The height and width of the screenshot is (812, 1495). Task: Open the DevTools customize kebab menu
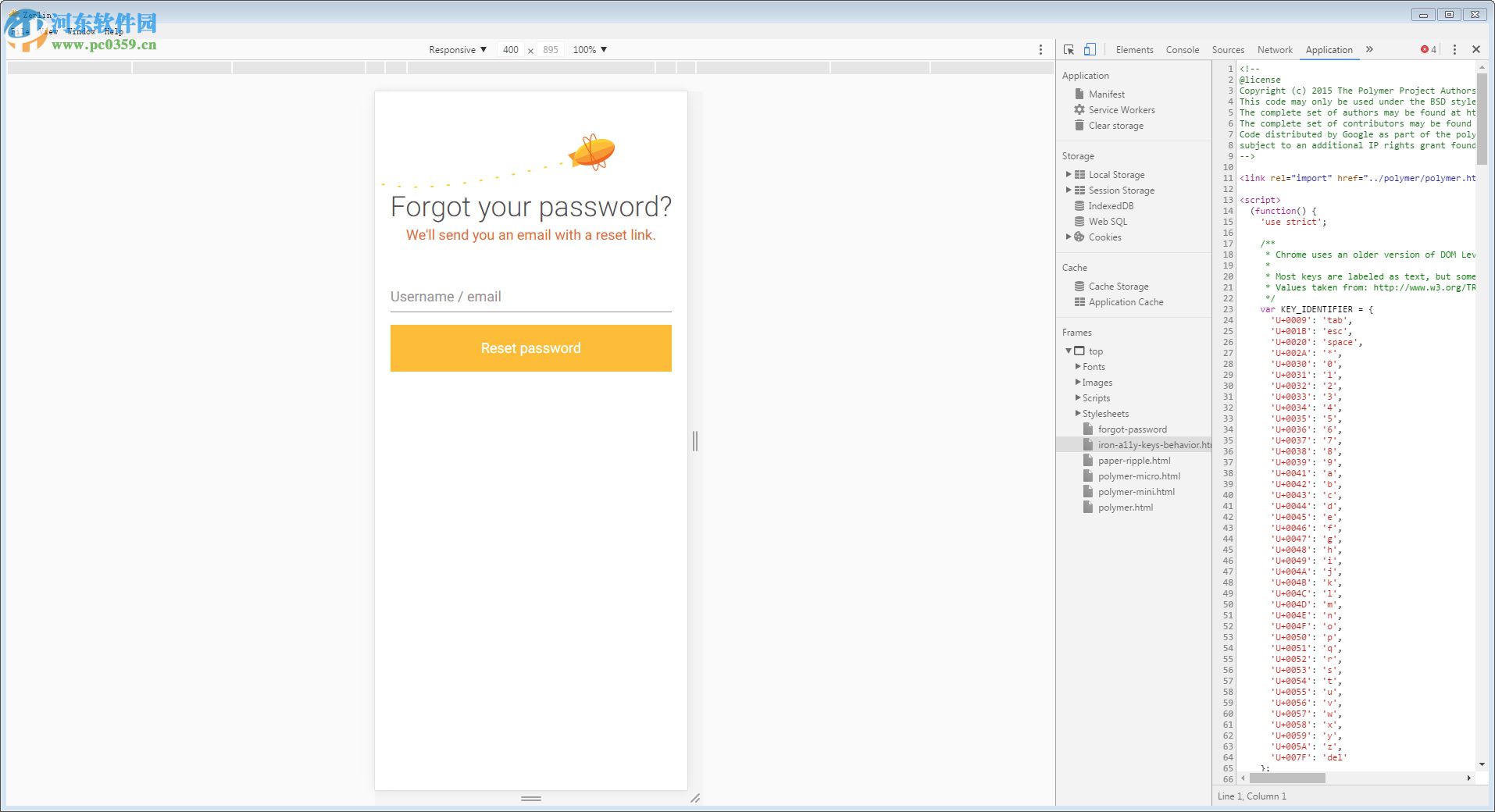[x=1454, y=49]
